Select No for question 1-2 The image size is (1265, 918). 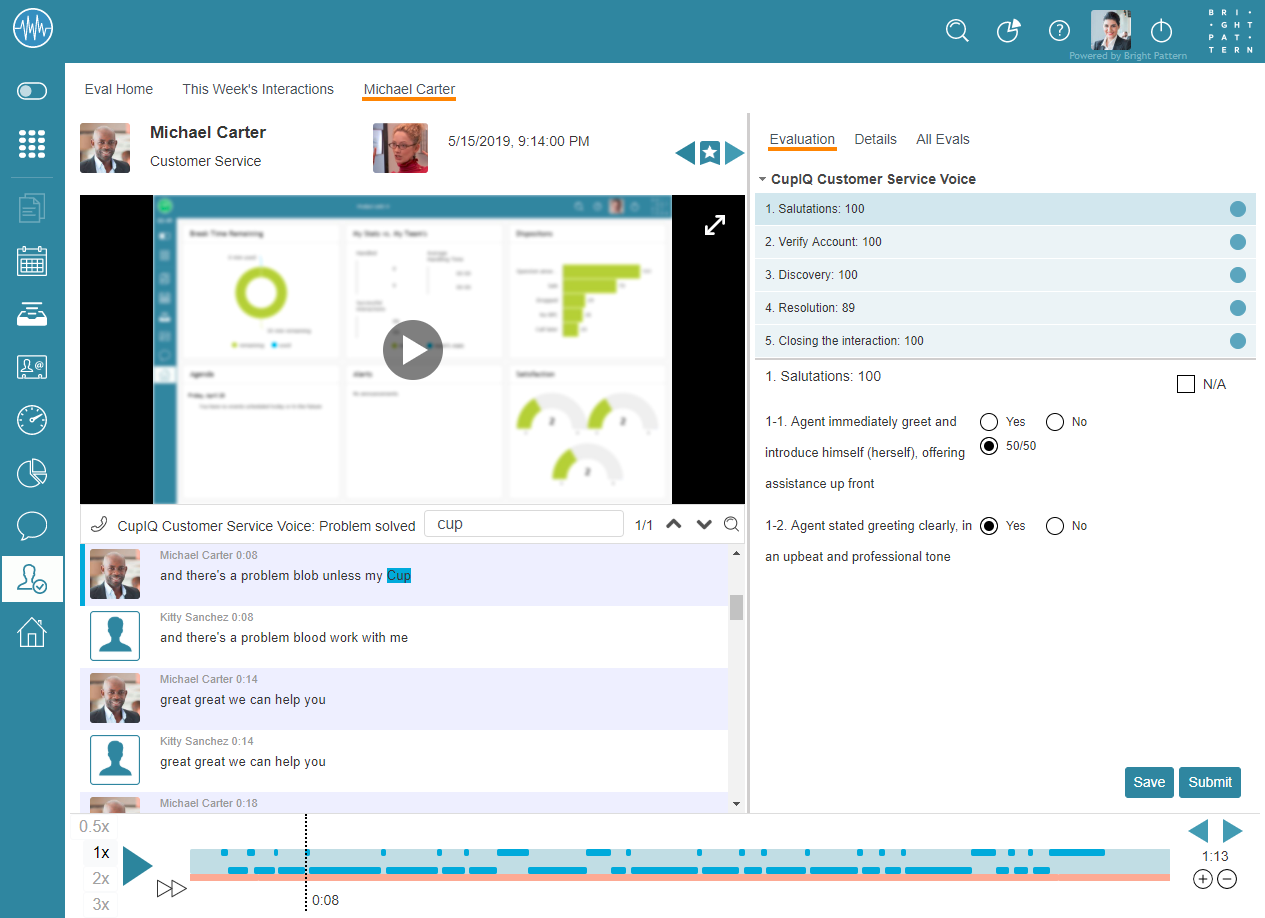(x=1054, y=526)
